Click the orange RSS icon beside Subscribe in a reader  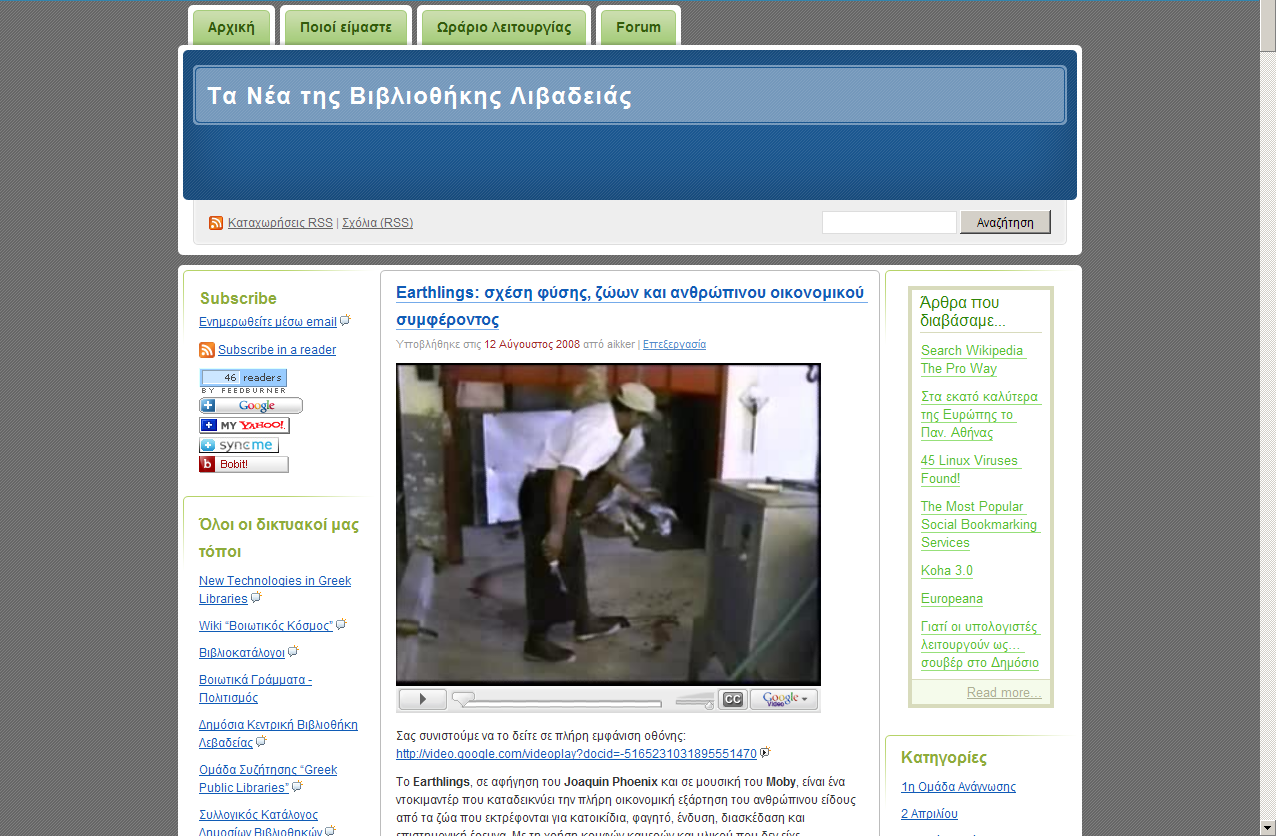pyautogui.click(x=207, y=350)
